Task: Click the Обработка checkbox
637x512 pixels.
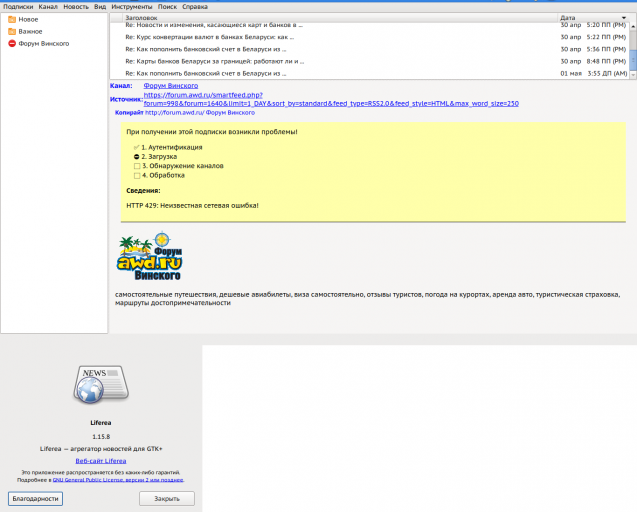Action: (137, 176)
